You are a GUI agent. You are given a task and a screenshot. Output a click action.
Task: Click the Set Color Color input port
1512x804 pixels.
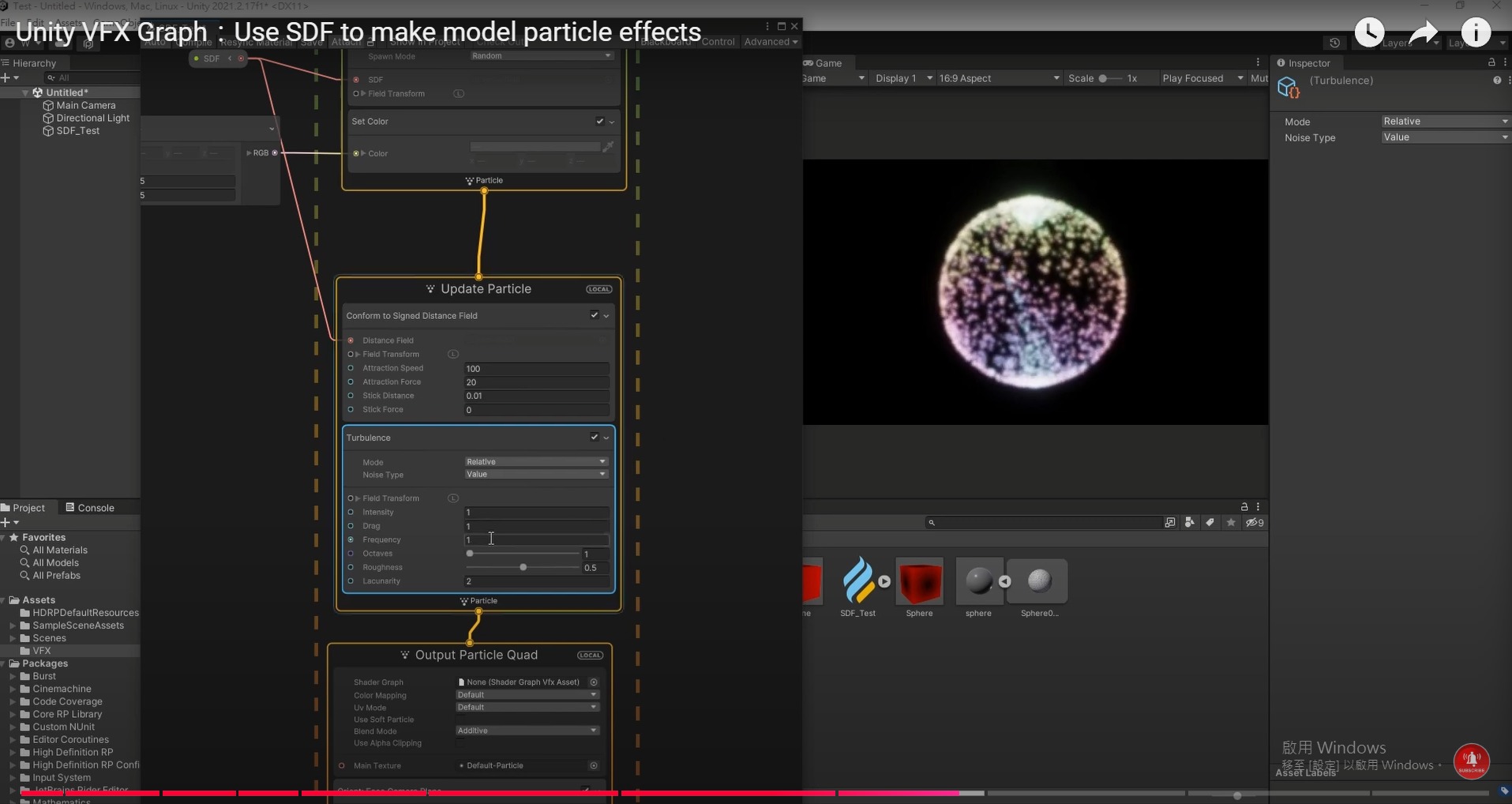pos(356,153)
